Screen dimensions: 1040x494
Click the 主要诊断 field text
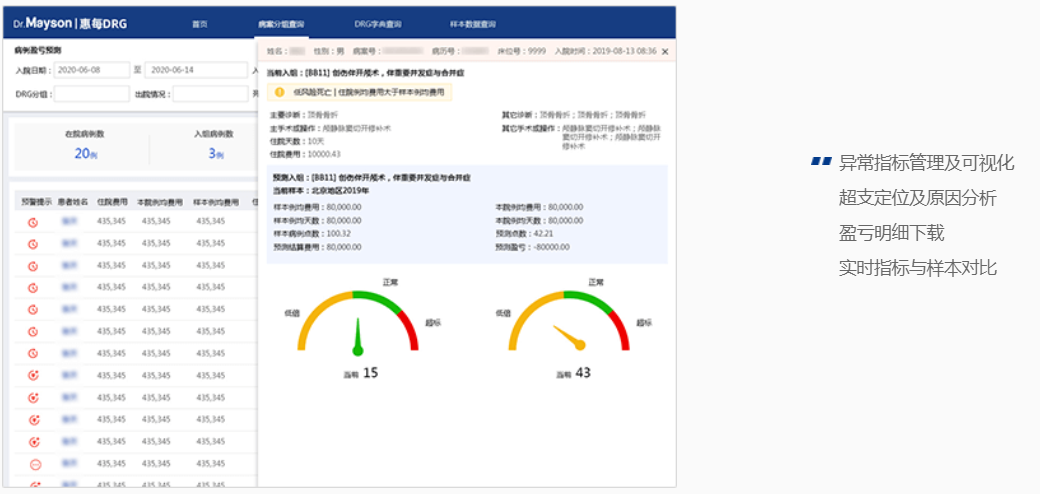click(304, 115)
